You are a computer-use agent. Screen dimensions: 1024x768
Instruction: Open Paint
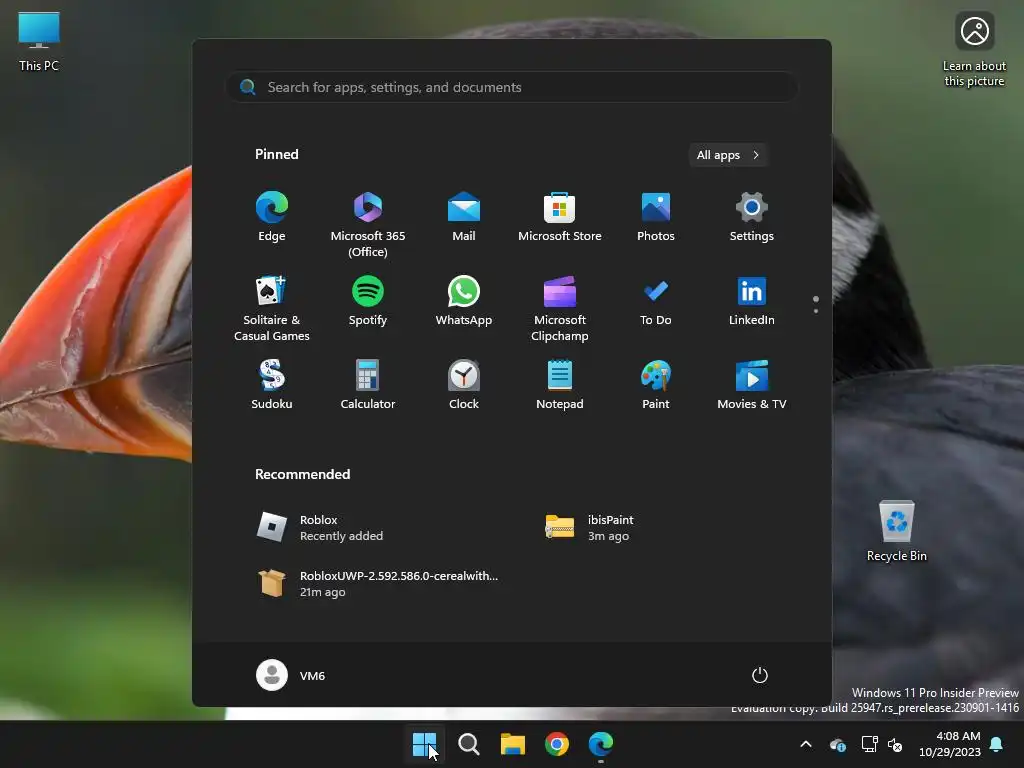656,385
